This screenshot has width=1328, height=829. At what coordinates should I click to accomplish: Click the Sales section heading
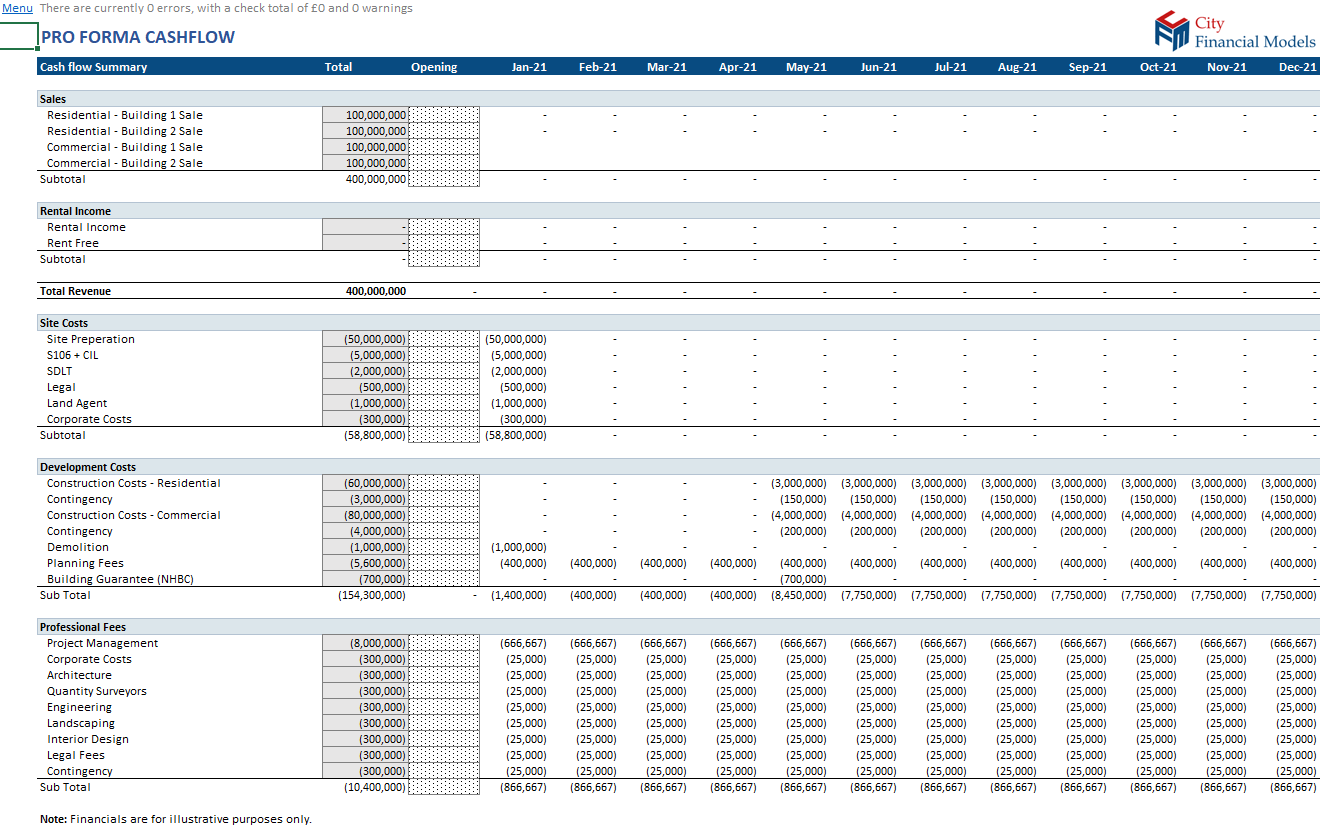[x=53, y=99]
